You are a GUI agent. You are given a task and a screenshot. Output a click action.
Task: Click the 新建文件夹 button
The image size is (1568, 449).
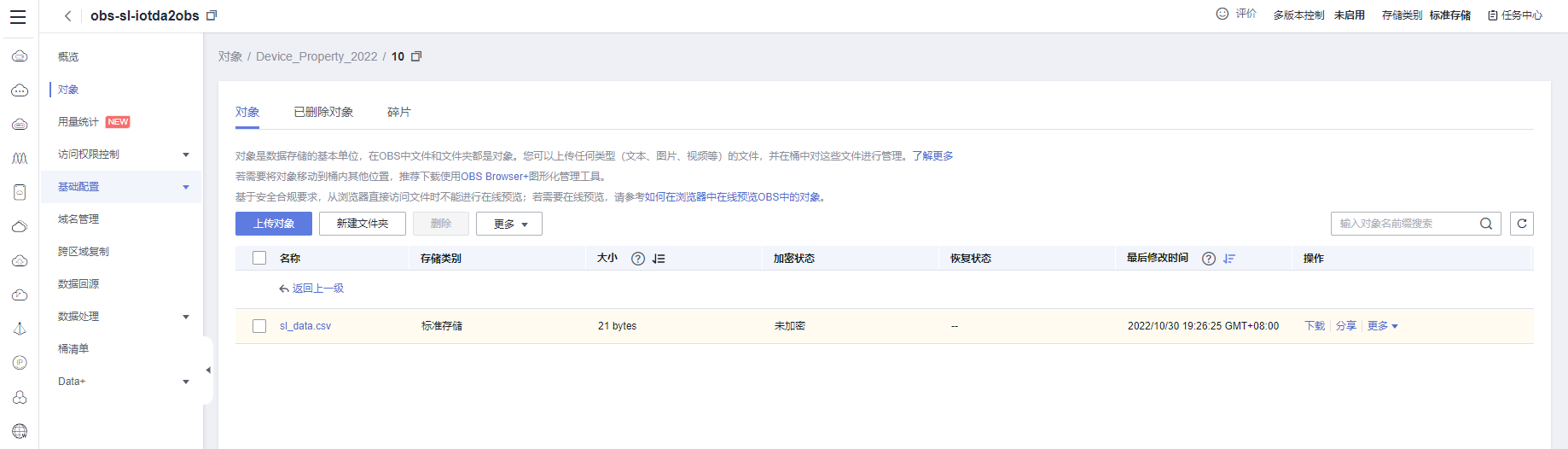363,224
